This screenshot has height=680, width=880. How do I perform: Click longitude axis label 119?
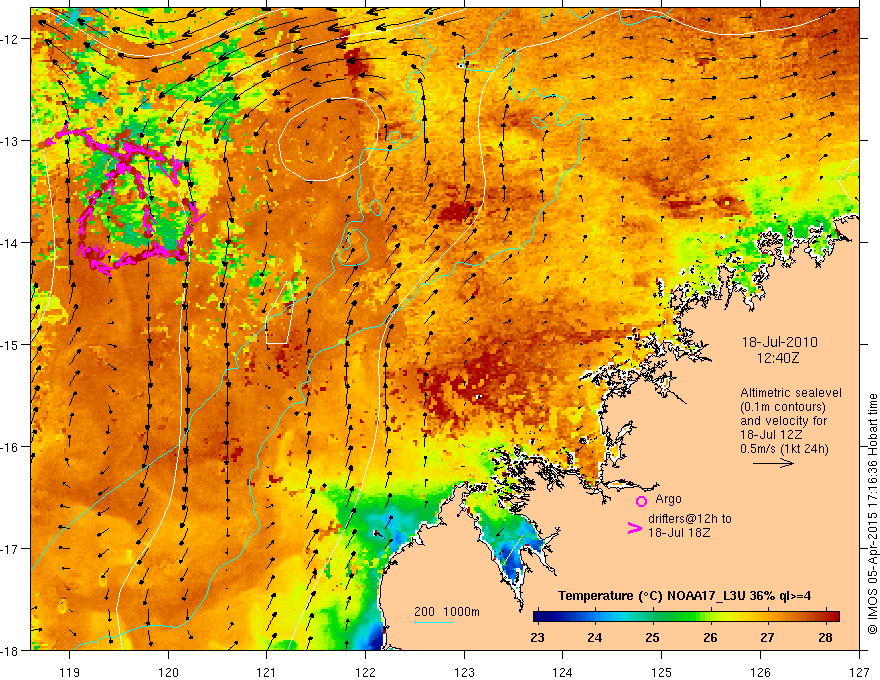pos(70,672)
